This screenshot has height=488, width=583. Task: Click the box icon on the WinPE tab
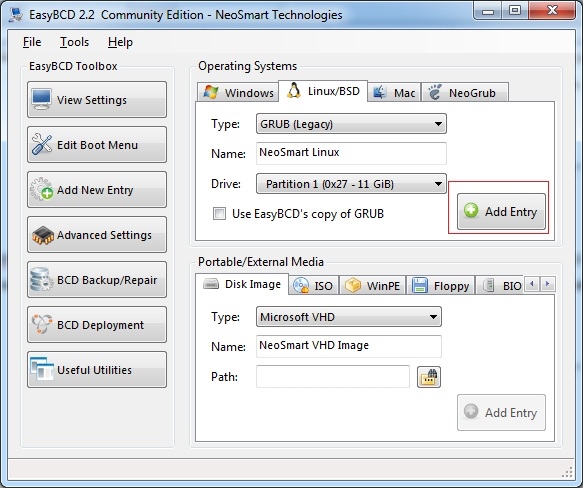coord(352,285)
